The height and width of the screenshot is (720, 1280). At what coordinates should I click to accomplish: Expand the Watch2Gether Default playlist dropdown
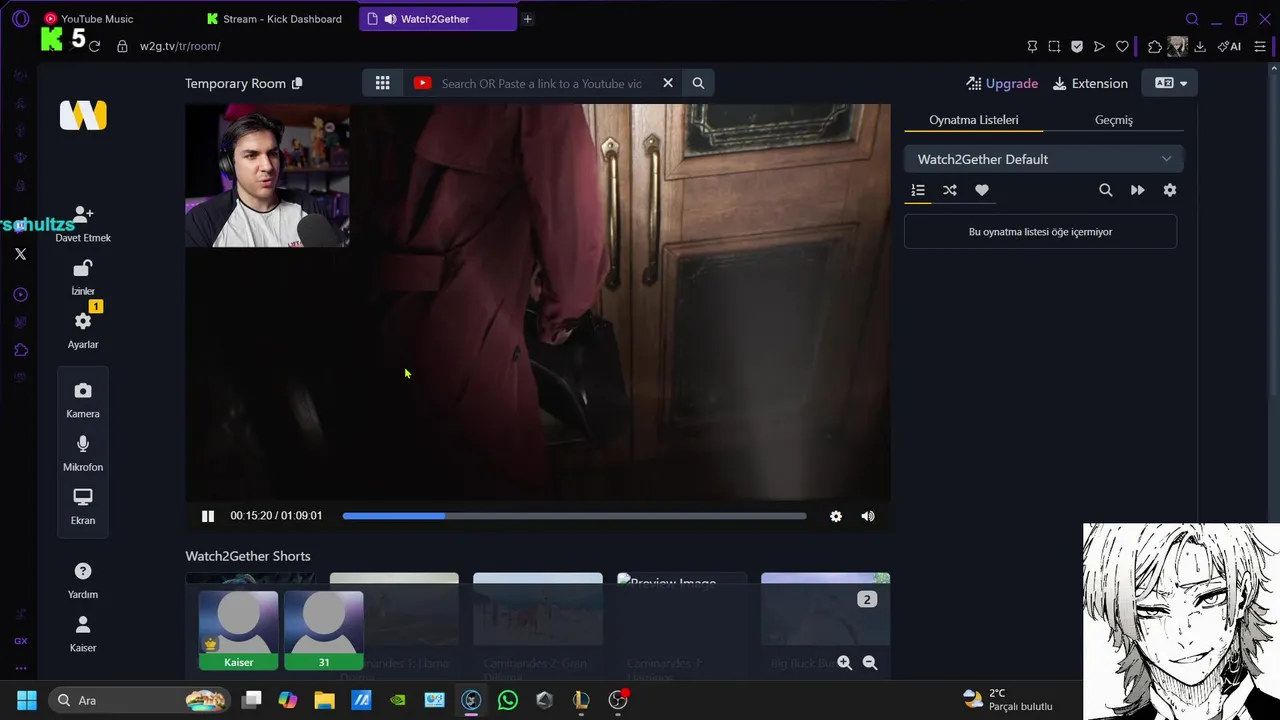click(x=1043, y=159)
